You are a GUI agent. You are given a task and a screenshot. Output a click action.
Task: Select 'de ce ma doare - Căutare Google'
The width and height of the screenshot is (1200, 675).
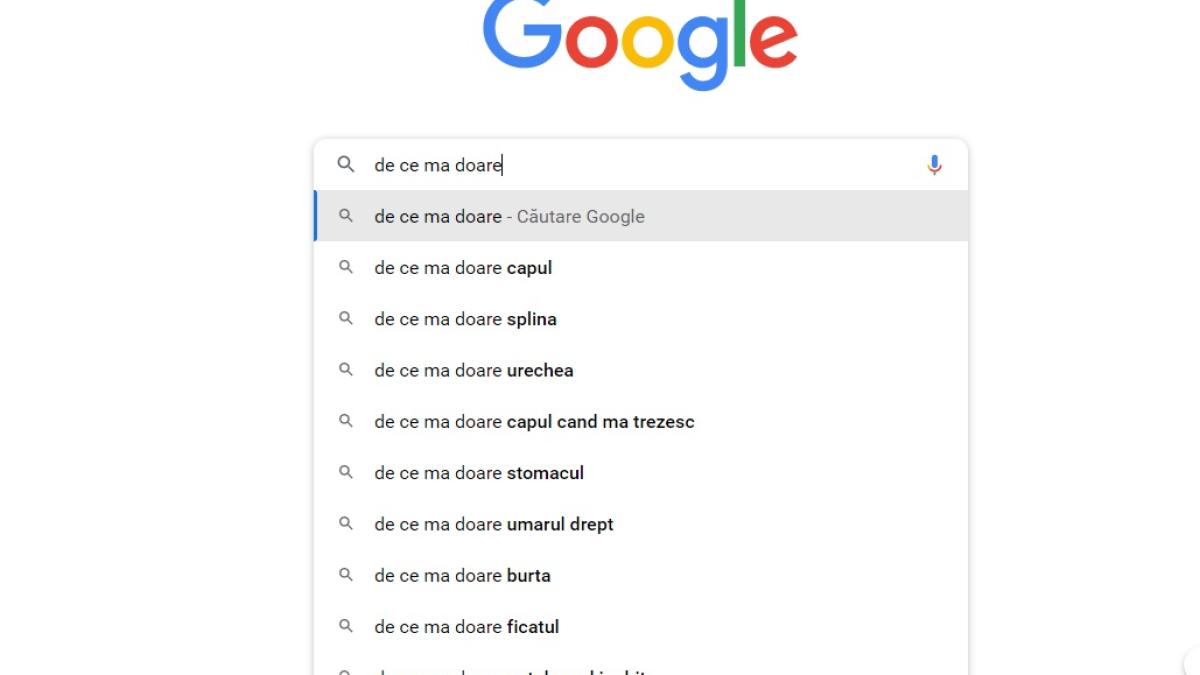pos(509,217)
